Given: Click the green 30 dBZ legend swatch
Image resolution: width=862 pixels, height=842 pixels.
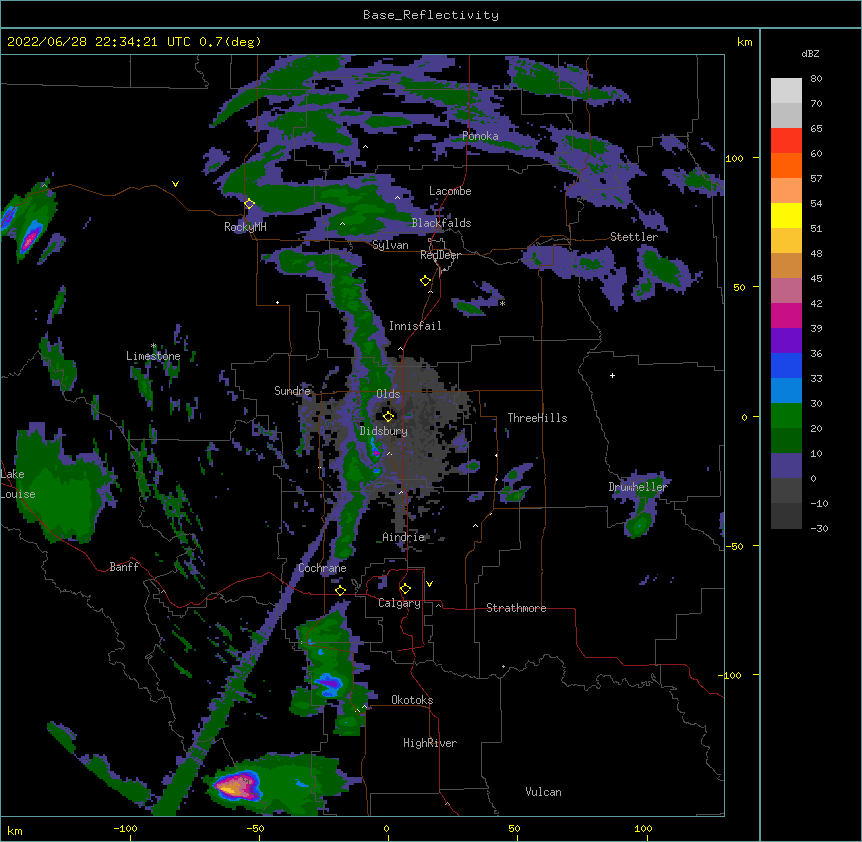Looking at the screenshot, I should coord(786,416).
